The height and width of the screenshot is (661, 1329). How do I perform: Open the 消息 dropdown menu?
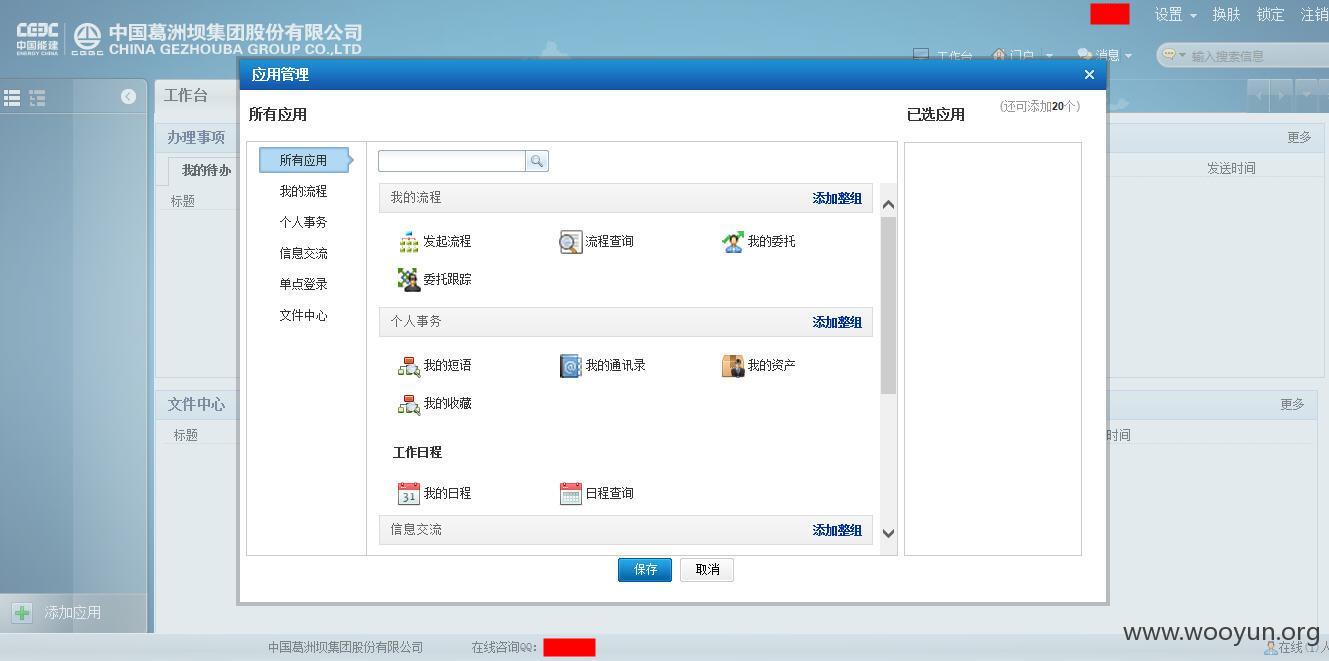(x=1105, y=56)
